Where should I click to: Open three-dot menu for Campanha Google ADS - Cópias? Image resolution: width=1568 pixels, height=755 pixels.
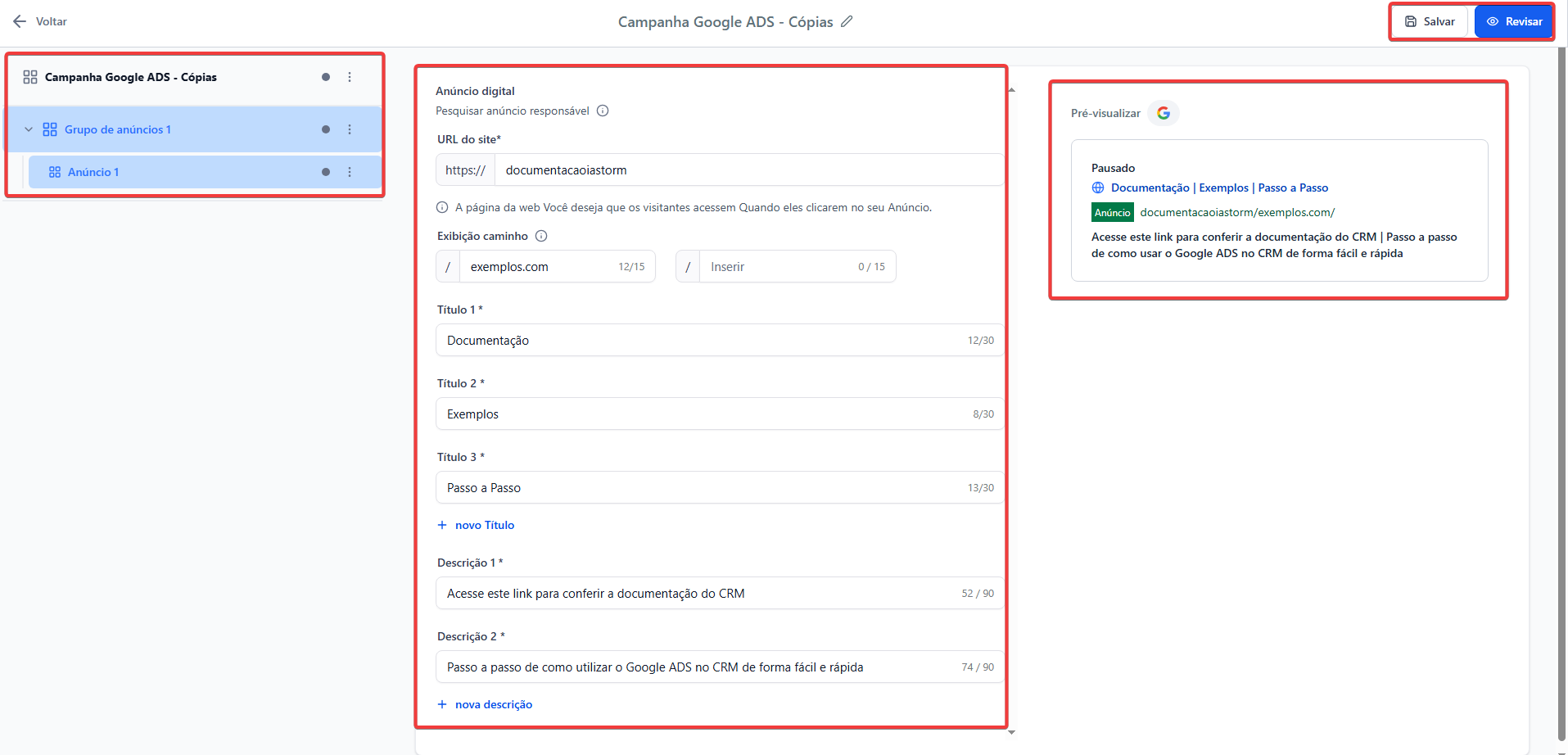point(350,77)
